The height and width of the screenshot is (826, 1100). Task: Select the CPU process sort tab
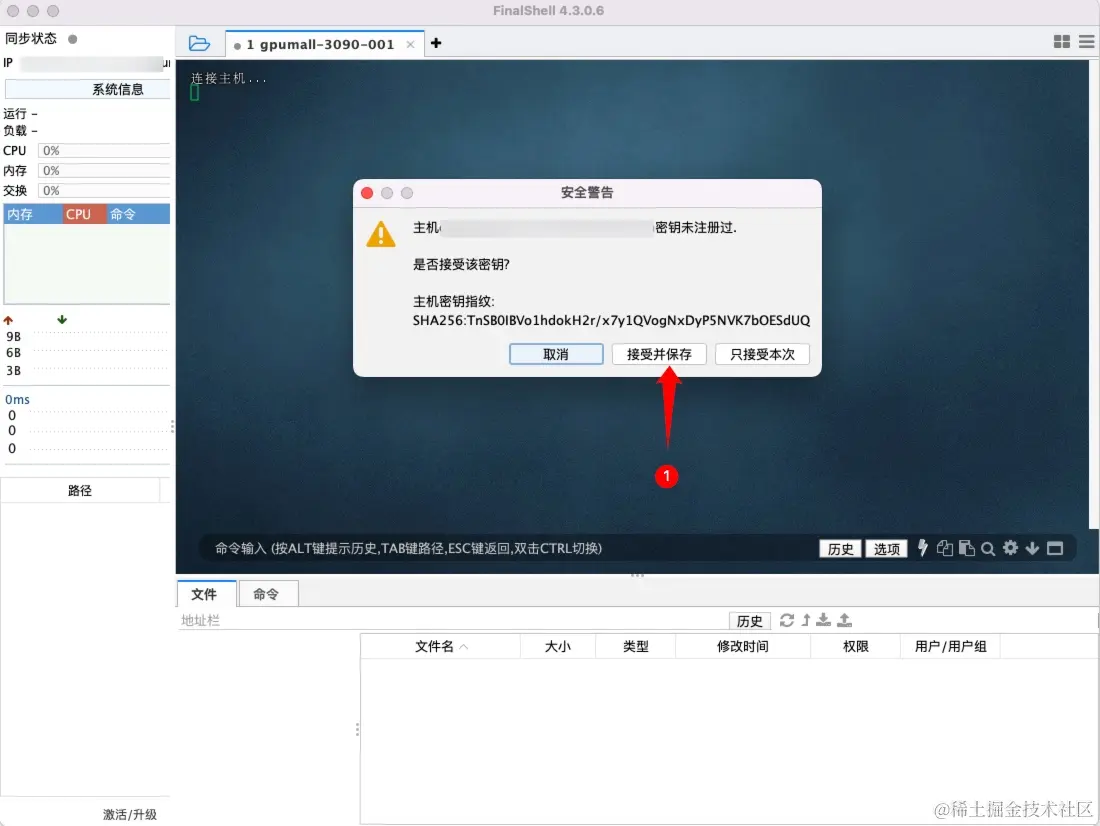tap(84, 214)
